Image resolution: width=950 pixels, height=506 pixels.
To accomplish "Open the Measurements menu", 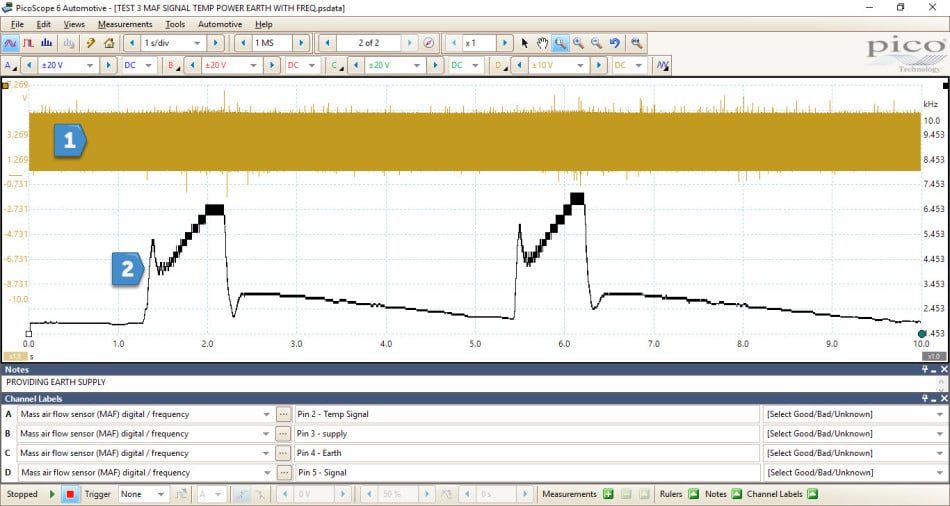I will coord(125,24).
